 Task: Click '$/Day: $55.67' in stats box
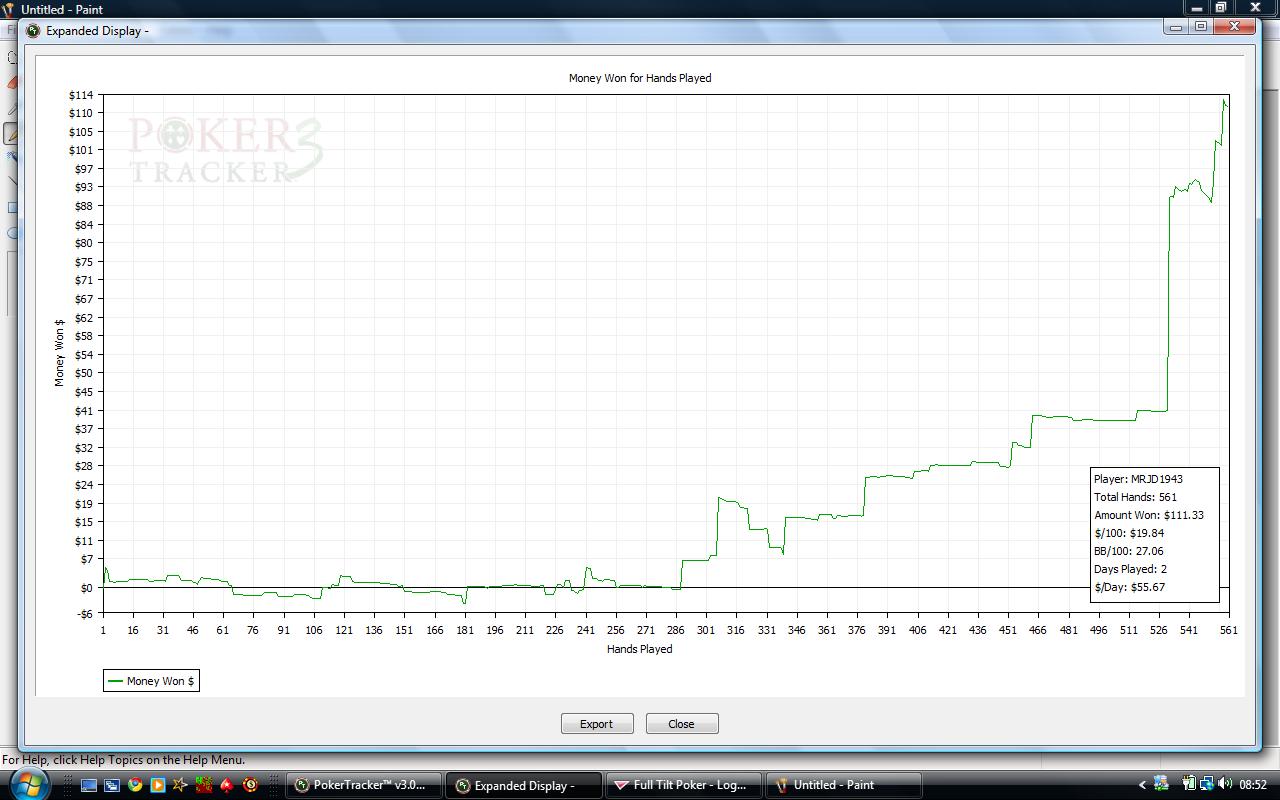[x=1129, y=587]
